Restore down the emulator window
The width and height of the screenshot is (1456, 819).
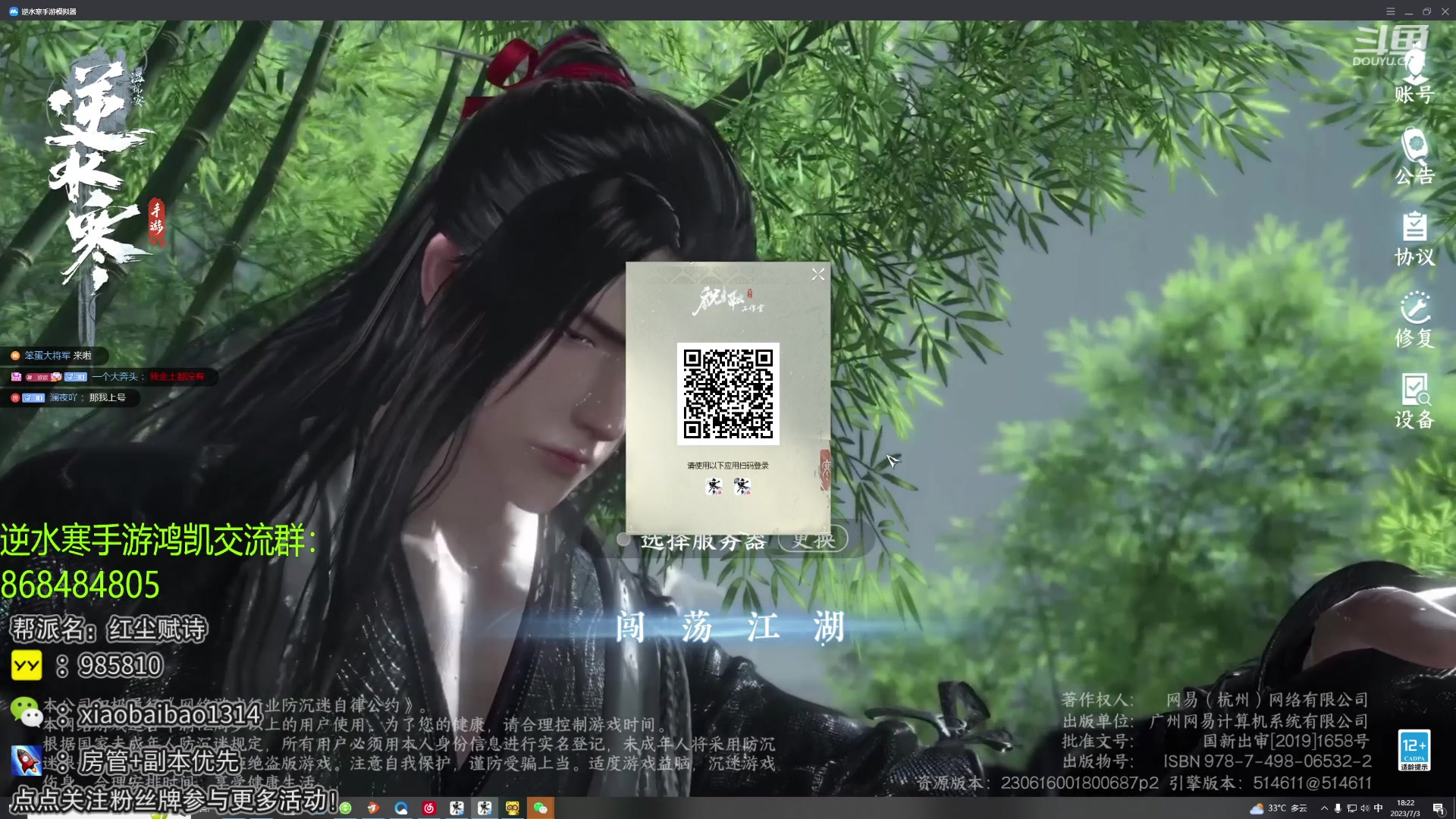[x=1426, y=11]
